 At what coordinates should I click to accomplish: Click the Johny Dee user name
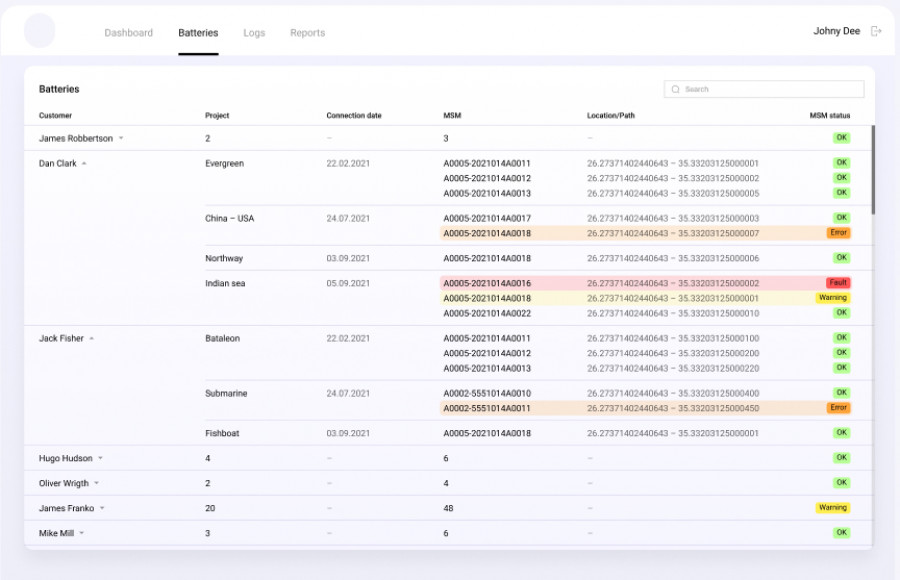tap(836, 31)
